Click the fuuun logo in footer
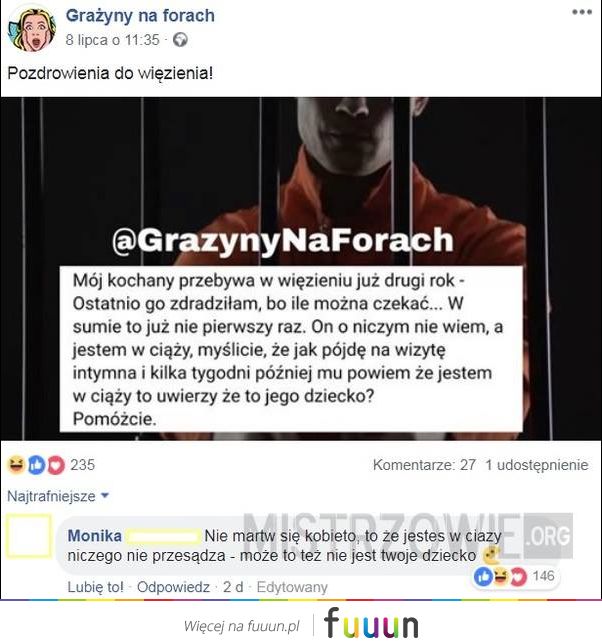Image resolution: width=602 pixels, height=644 pixels. click(x=371, y=625)
